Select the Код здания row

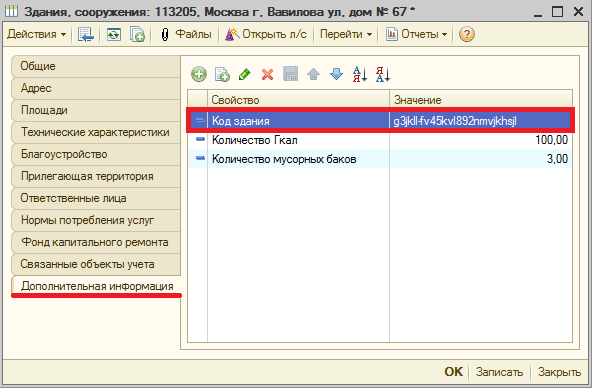(x=380, y=121)
